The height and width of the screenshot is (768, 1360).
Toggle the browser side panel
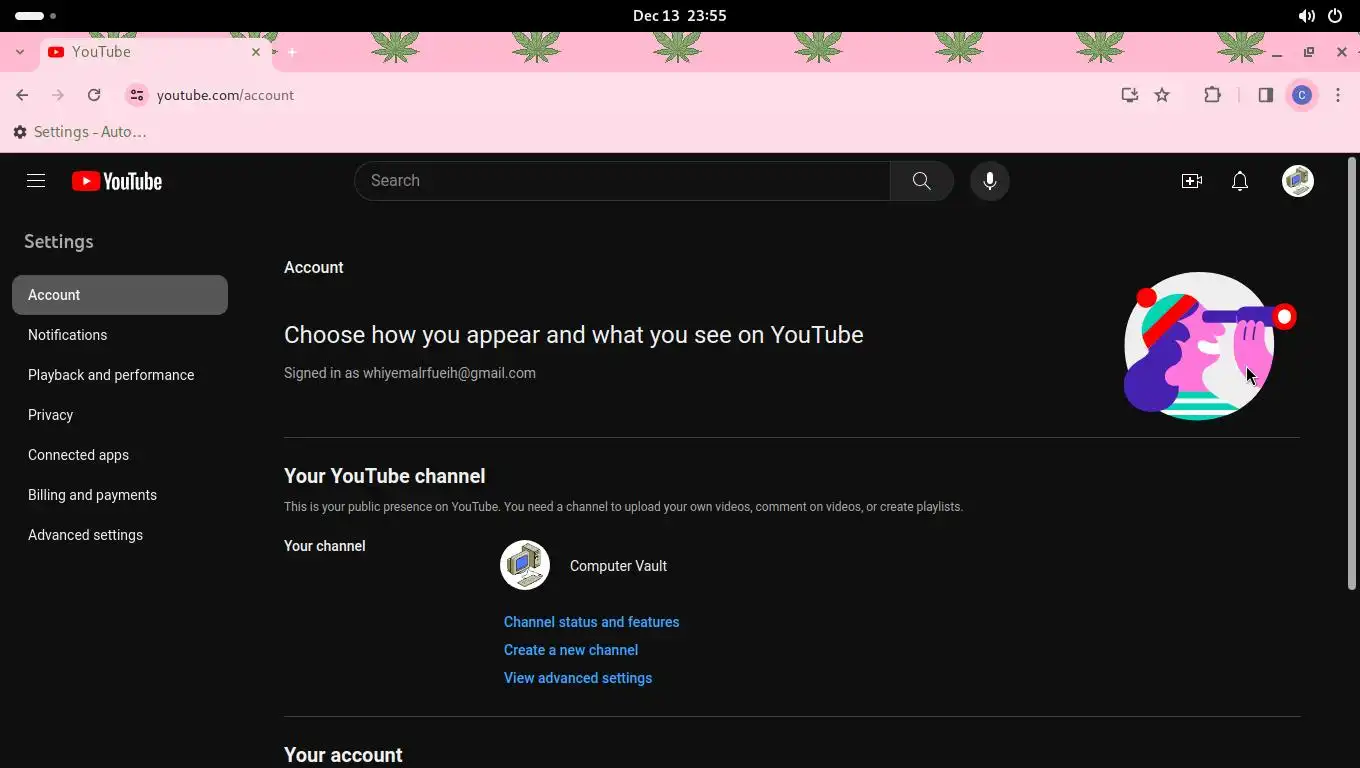click(1266, 95)
